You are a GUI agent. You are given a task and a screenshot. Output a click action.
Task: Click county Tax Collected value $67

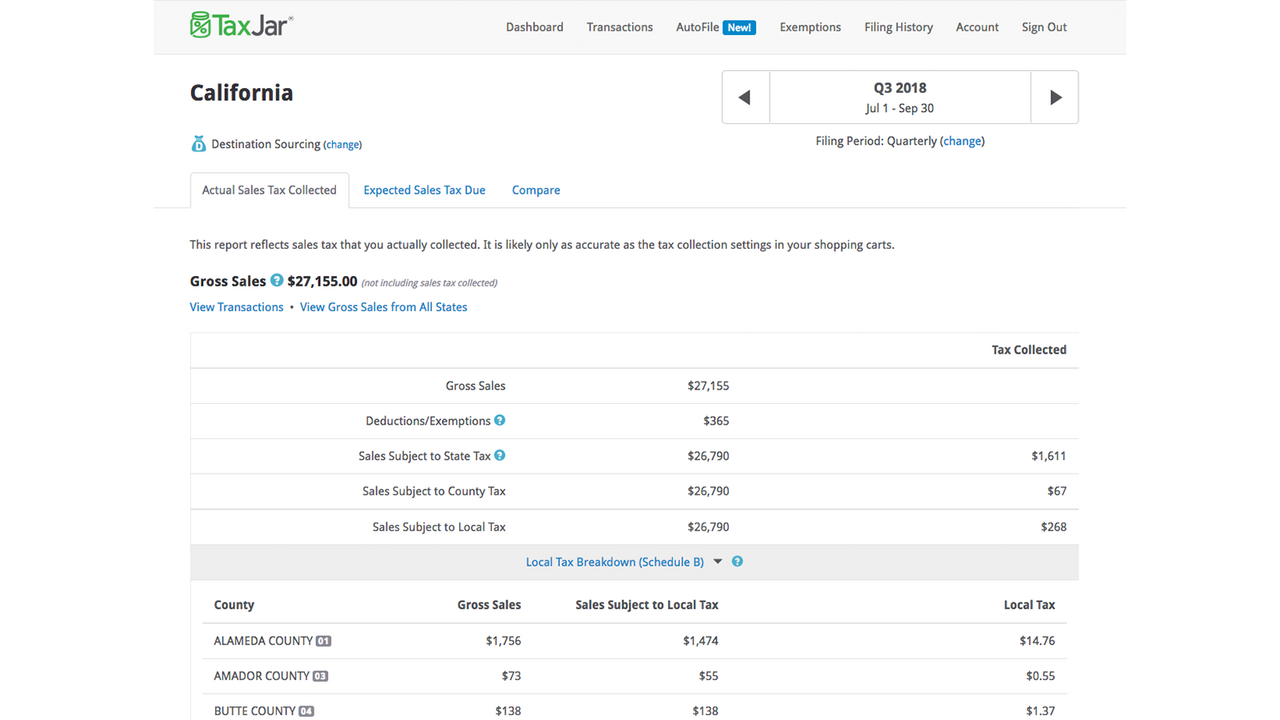tap(1057, 491)
